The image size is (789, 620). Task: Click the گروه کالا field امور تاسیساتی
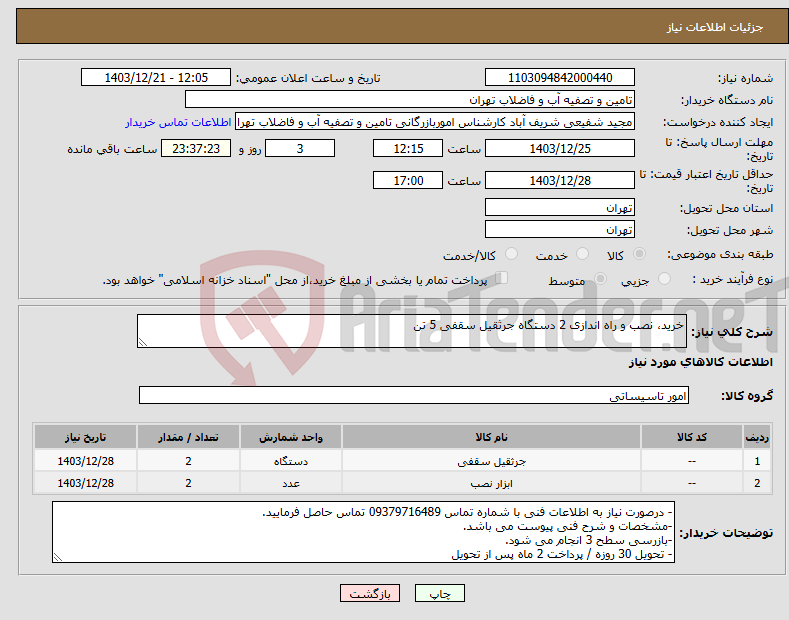tap(414, 396)
